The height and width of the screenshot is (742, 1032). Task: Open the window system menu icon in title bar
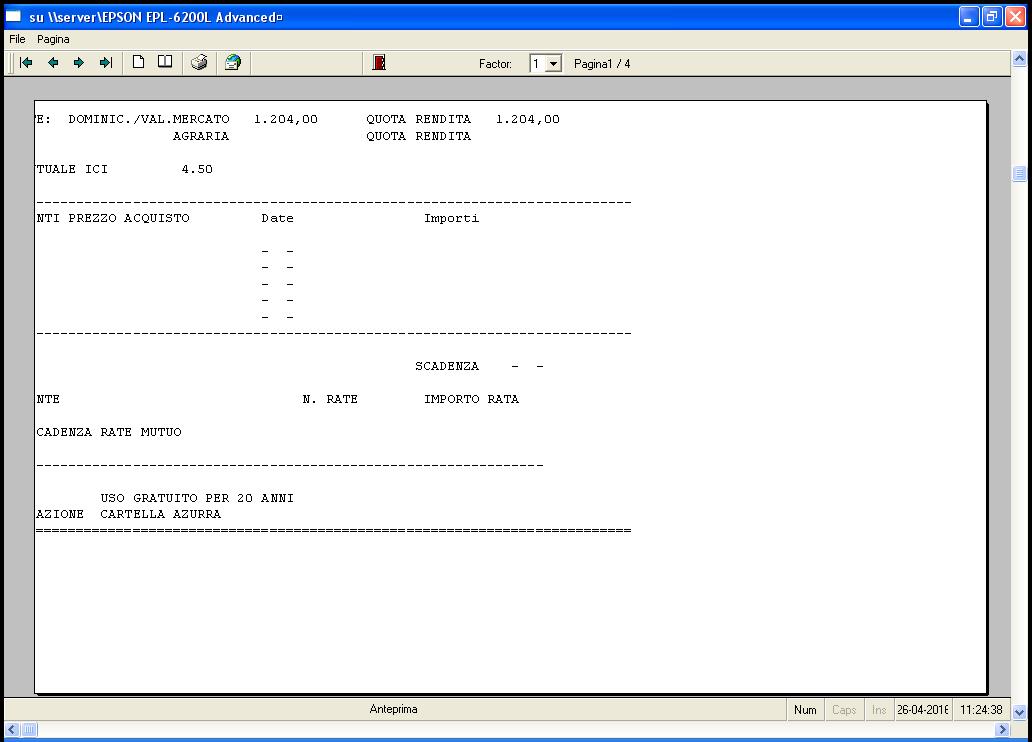point(13,16)
